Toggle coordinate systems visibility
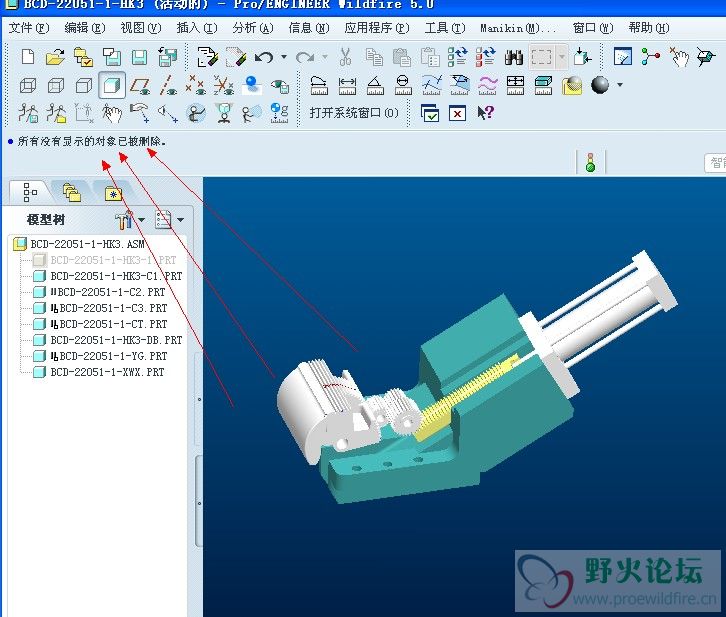 point(224,86)
